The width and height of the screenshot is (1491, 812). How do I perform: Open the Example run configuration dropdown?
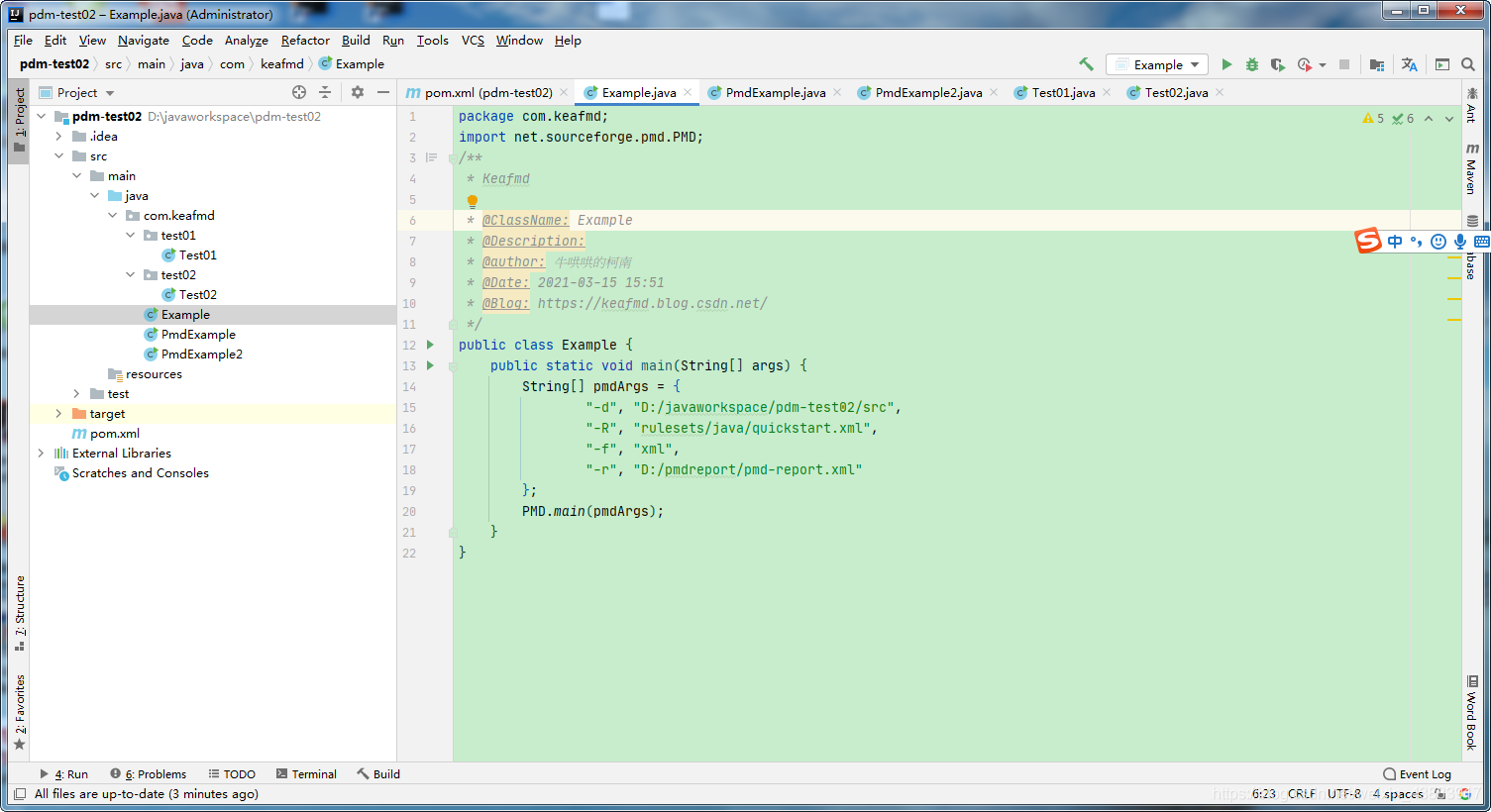(x=1157, y=64)
